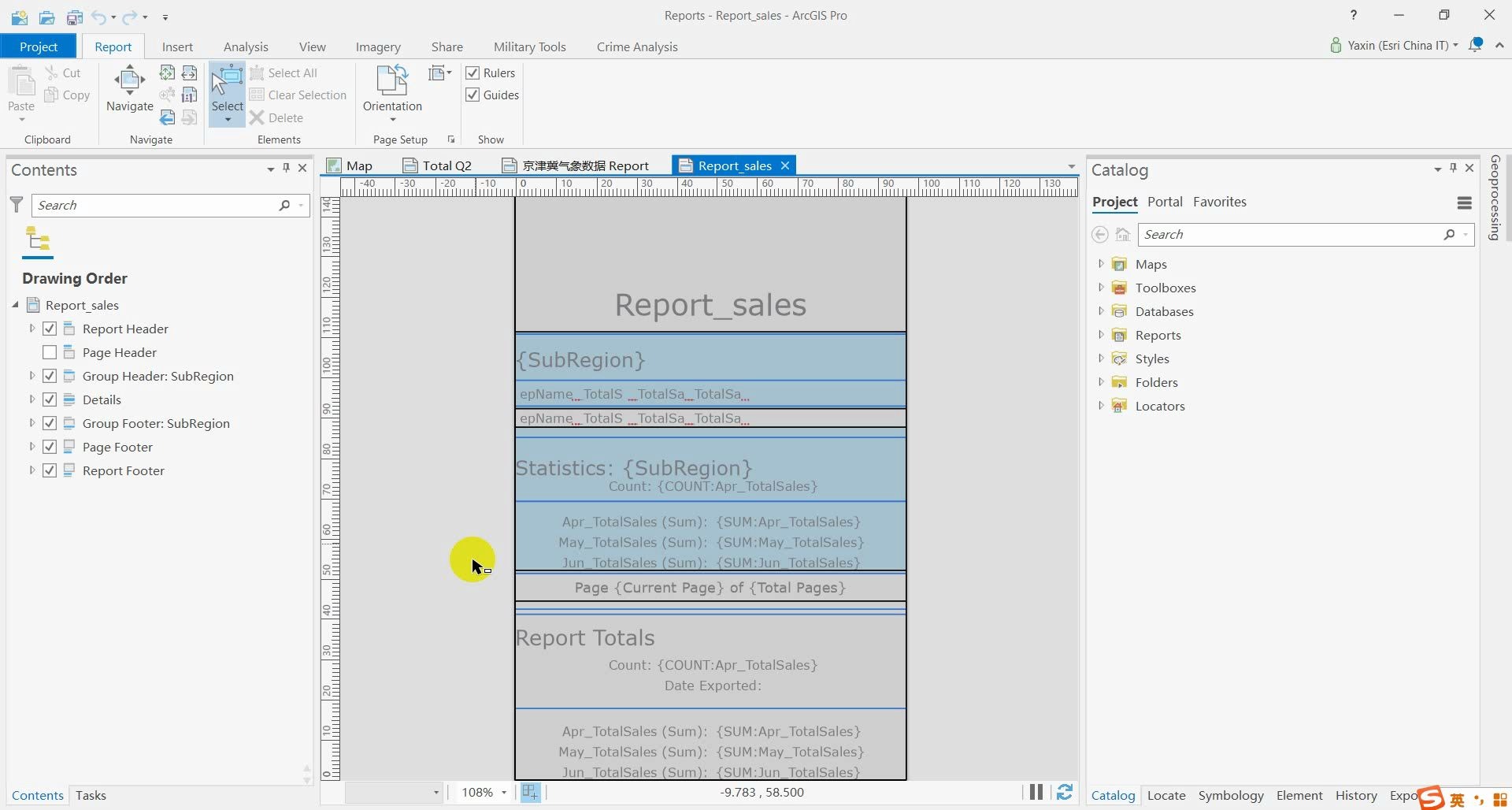
Task: Click the Open Project icon in quick access
Action: pyautogui.click(x=47, y=17)
